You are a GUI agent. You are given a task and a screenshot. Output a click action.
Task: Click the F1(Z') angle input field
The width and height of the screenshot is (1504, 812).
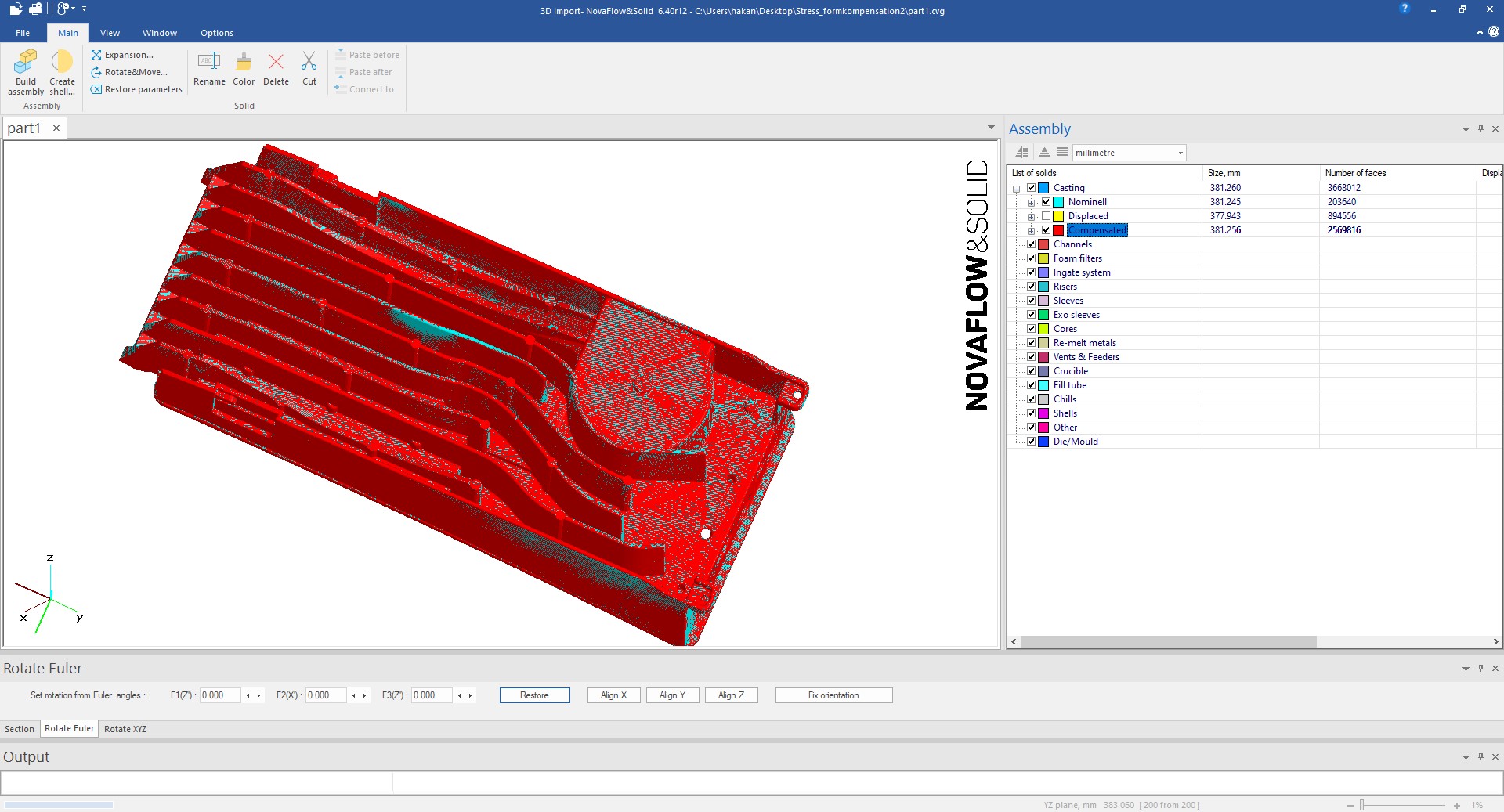pos(219,695)
